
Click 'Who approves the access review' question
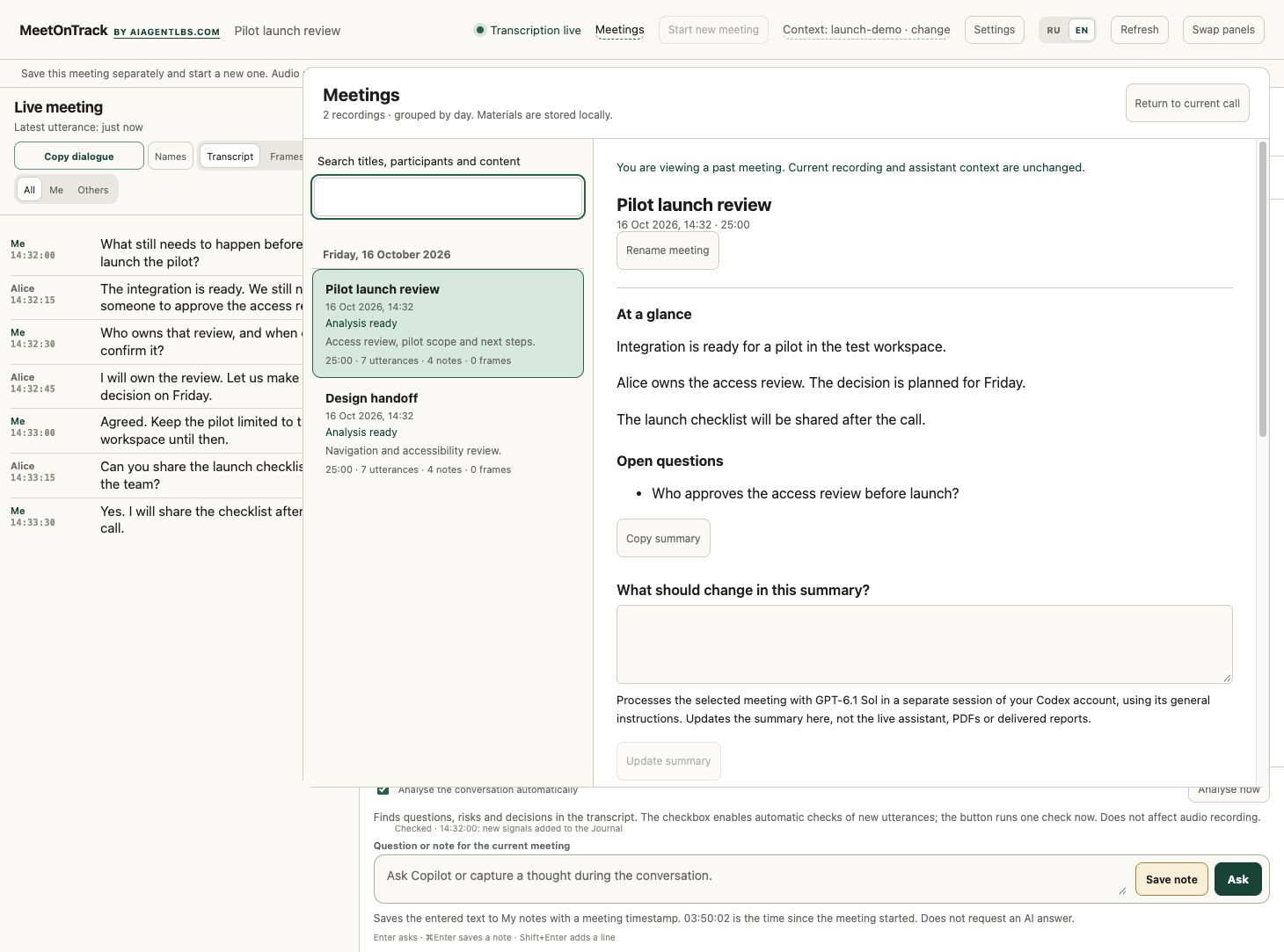click(x=806, y=494)
